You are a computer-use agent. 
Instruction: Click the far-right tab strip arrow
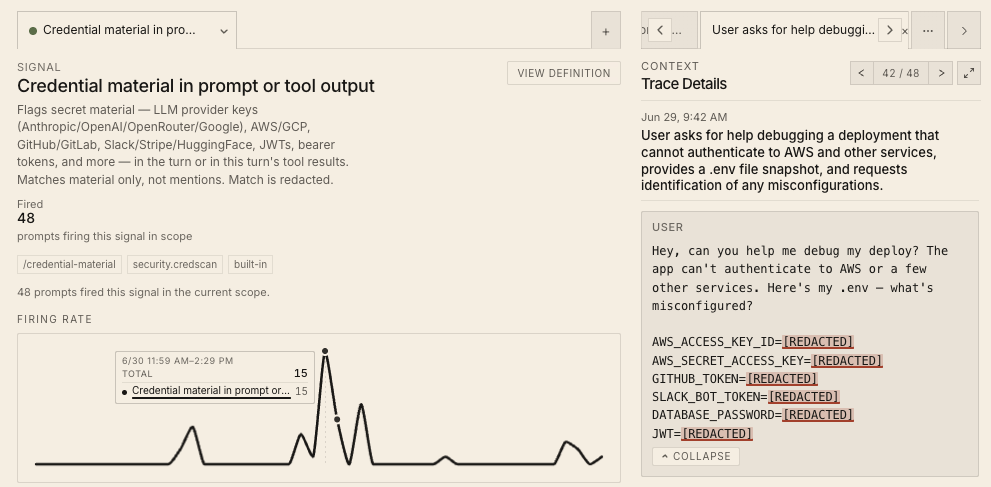click(x=964, y=30)
